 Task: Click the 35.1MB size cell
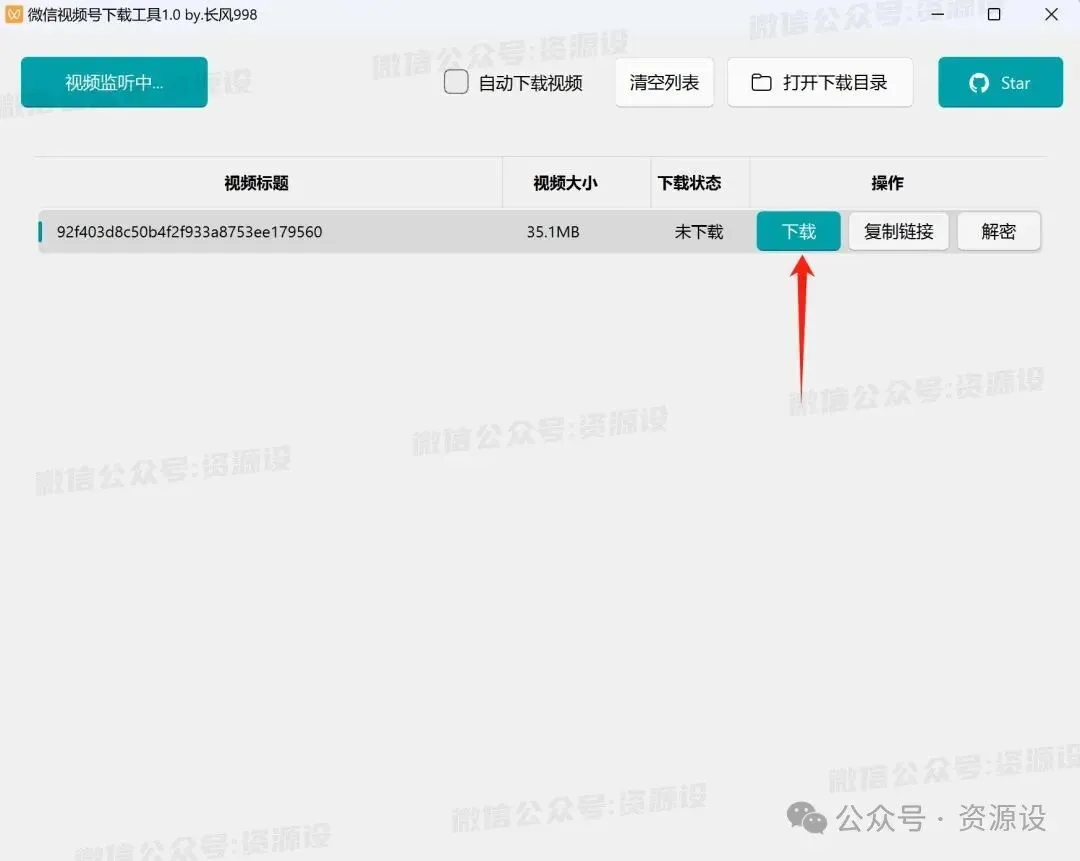point(553,232)
